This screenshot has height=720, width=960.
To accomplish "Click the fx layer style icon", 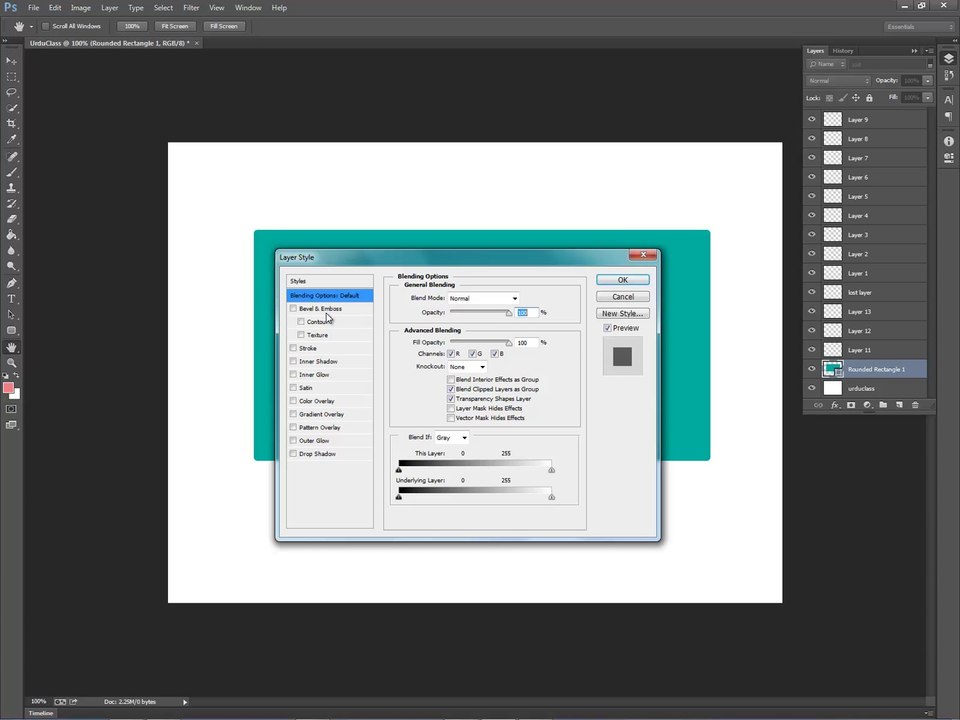I will click(834, 405).
